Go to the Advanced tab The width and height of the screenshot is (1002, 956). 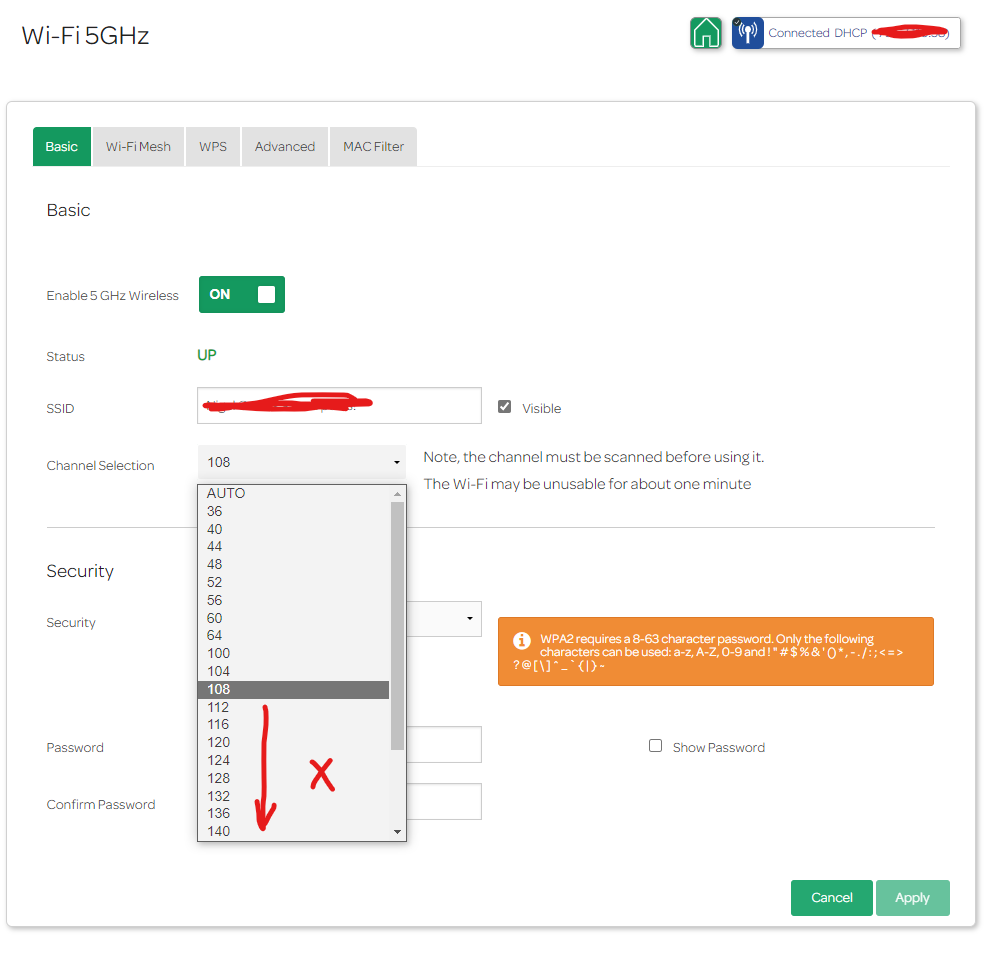click(285, 146)
